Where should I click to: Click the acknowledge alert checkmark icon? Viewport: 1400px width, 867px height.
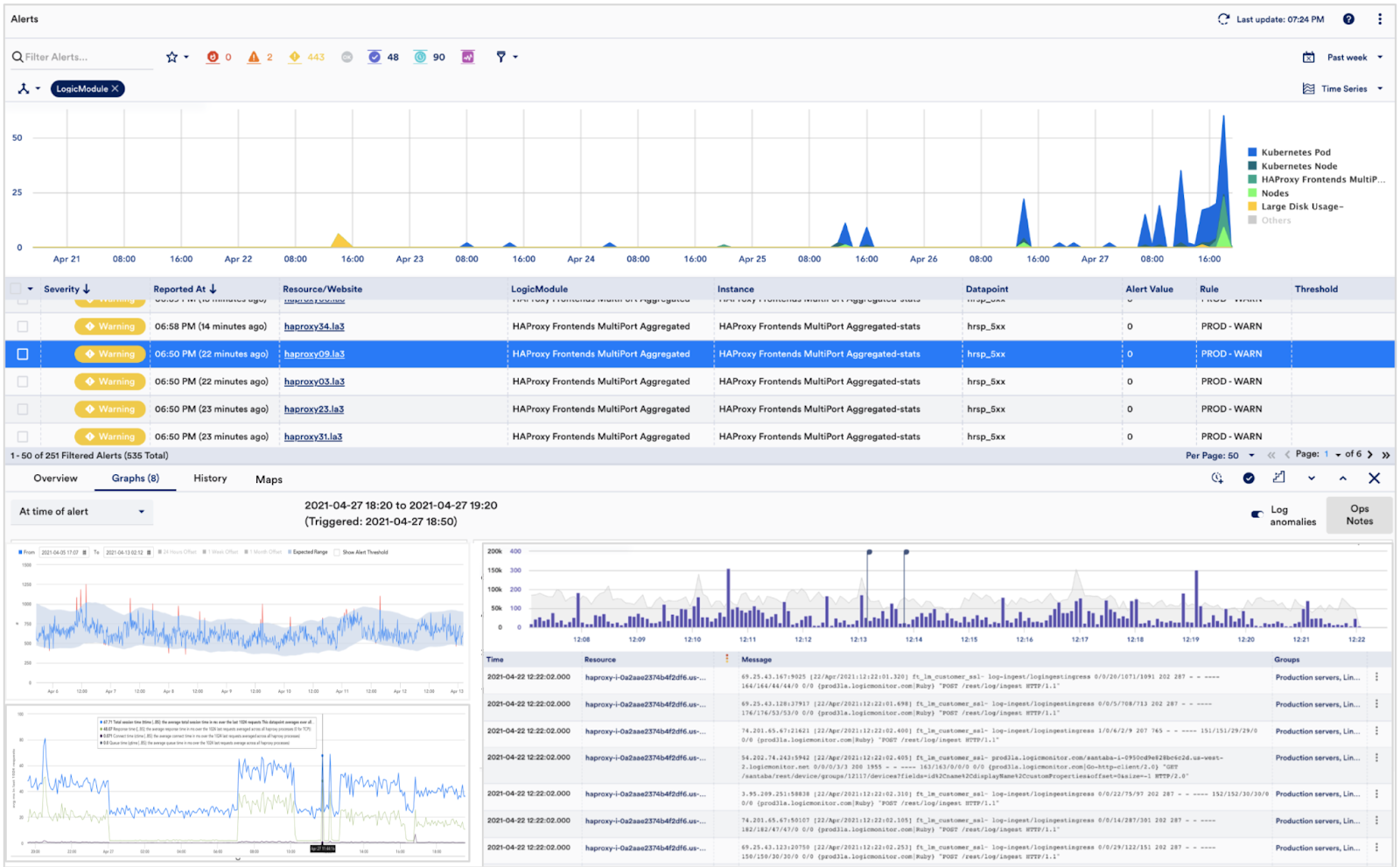pyautogui.click(x=1249, y=478)
